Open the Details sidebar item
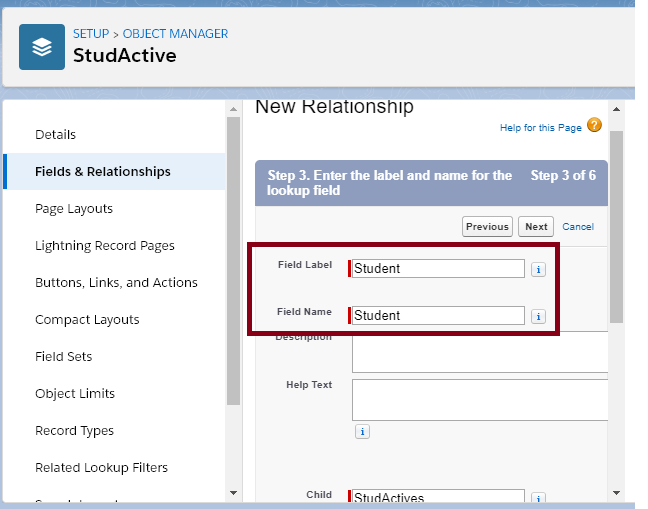Image resolution: width=648 pixels, height=509 pixels. (55, 135)
